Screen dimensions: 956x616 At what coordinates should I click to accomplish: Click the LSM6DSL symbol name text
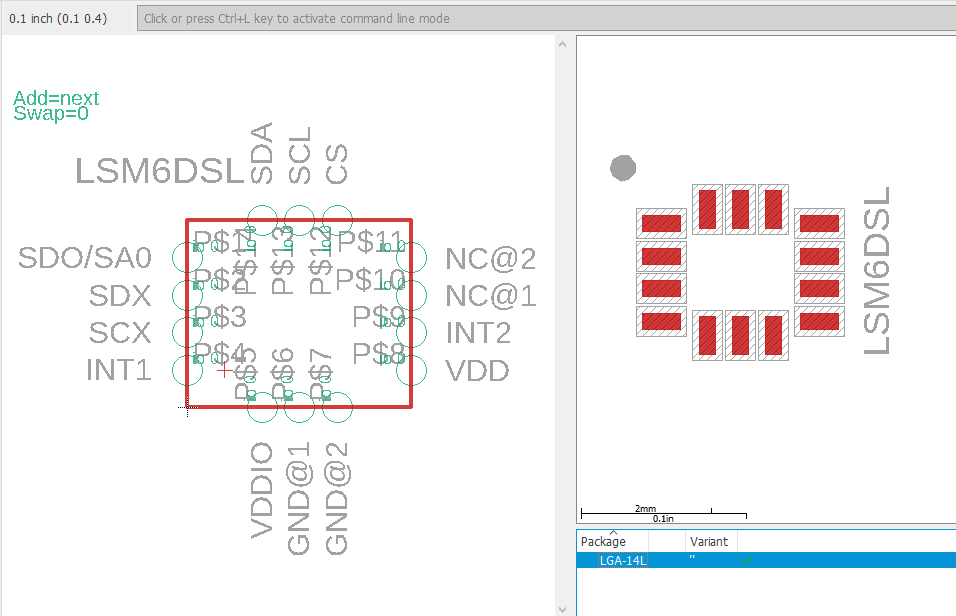160,171
